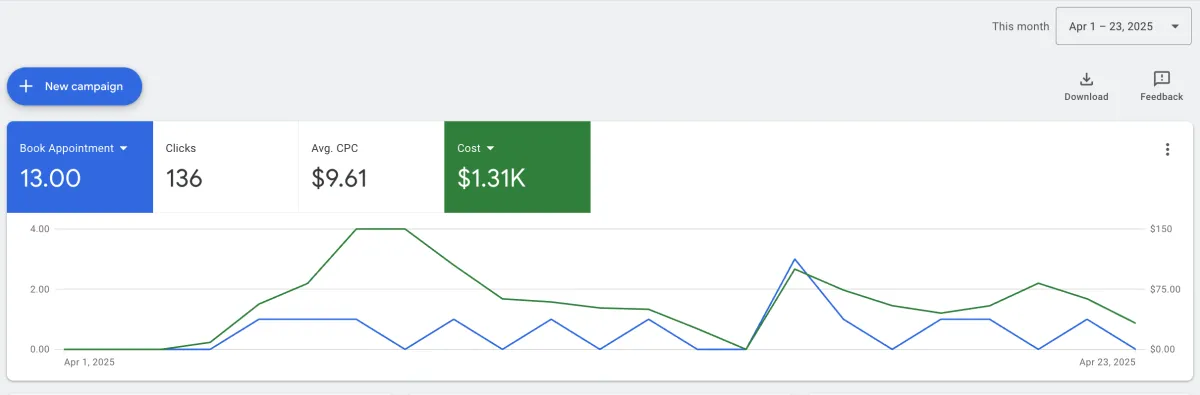1200x395 pixels.
Task: Click the This month label
Action: coord(1020,27)
